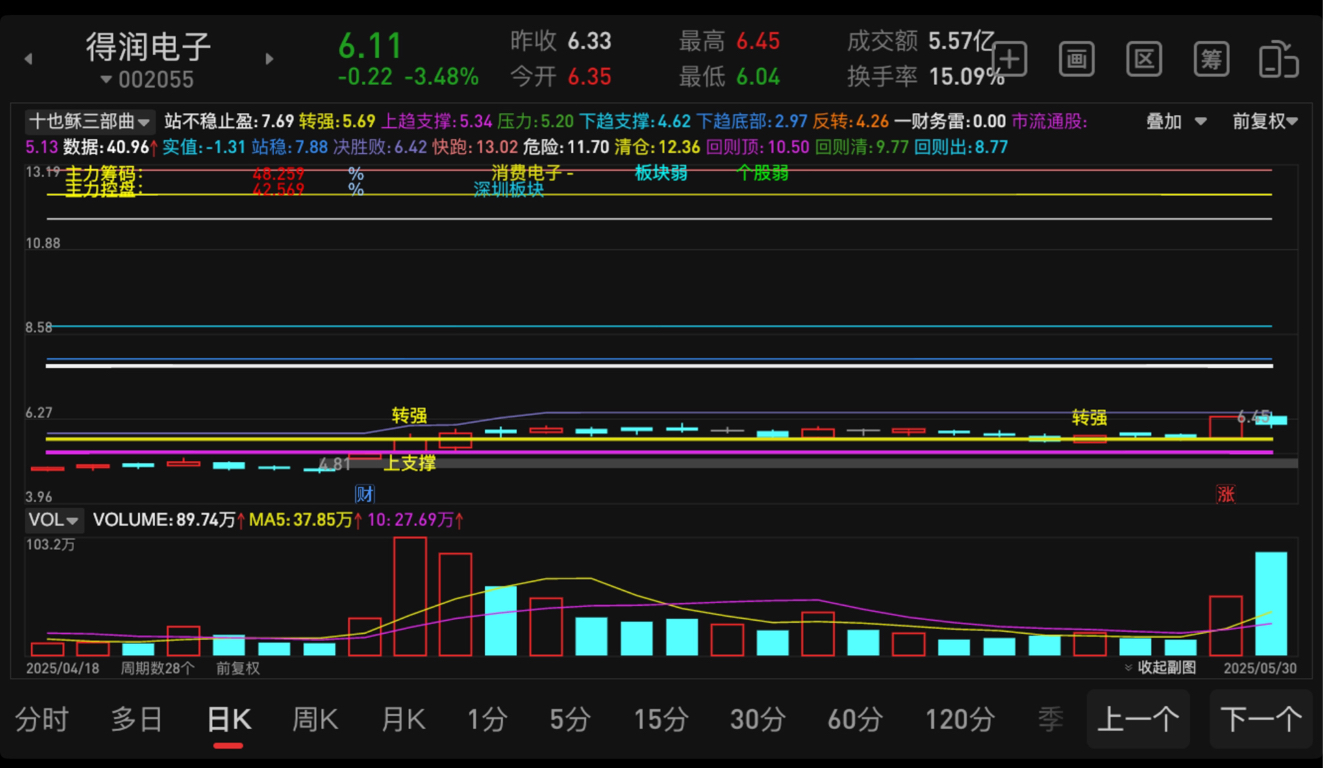Switch to 多日 tab
This screenshot has width=1323, height=768.
tap(137, 719)
